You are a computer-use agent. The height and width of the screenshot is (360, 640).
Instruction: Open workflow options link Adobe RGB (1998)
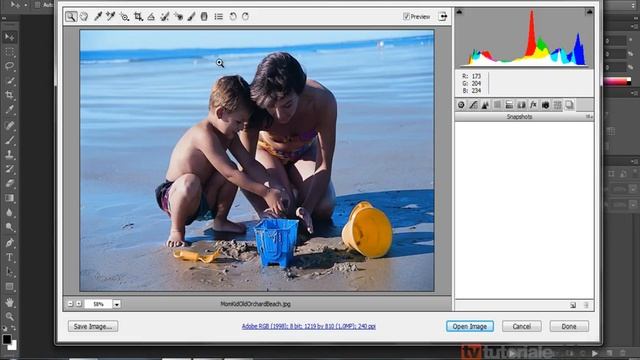click(x=309, y=326)
